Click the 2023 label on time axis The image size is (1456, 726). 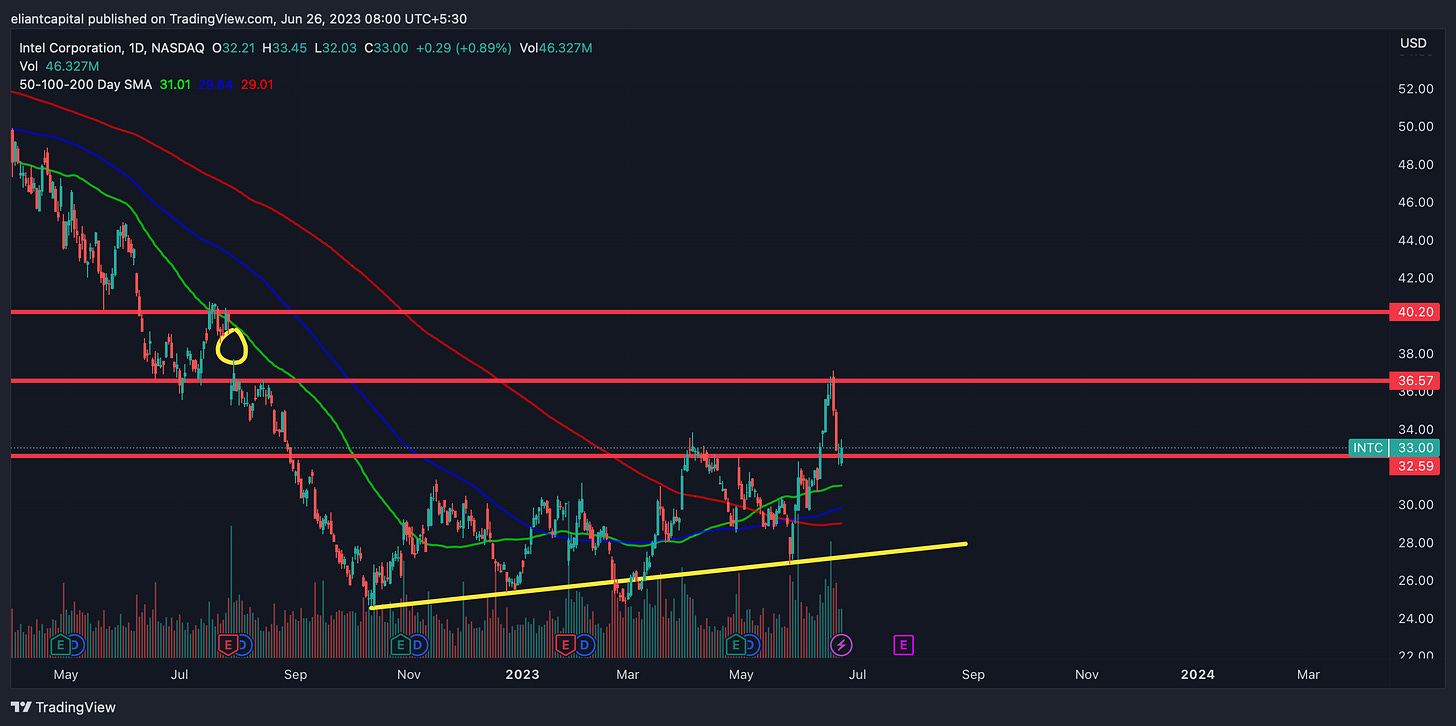click(522, 675)
